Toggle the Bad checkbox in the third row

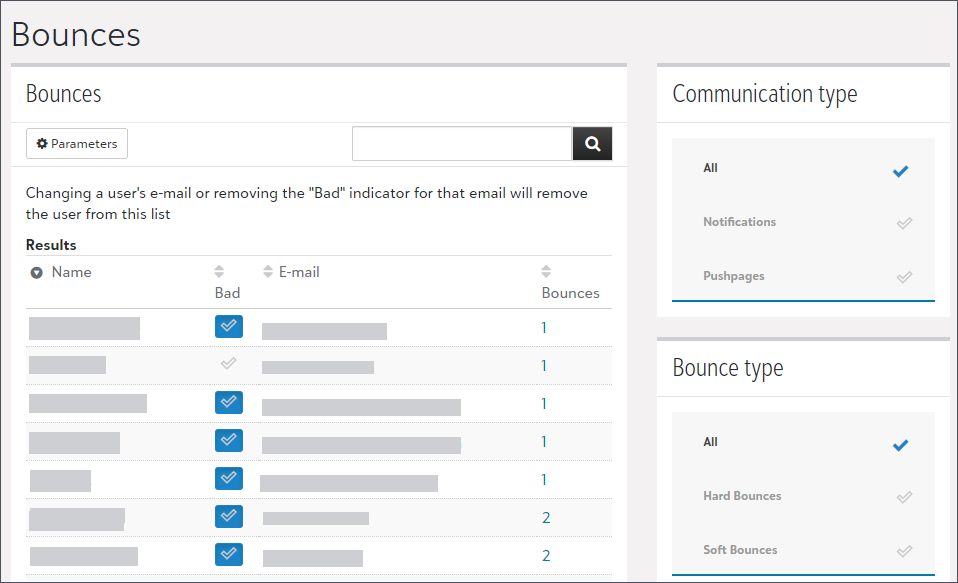tap(229, 402)
